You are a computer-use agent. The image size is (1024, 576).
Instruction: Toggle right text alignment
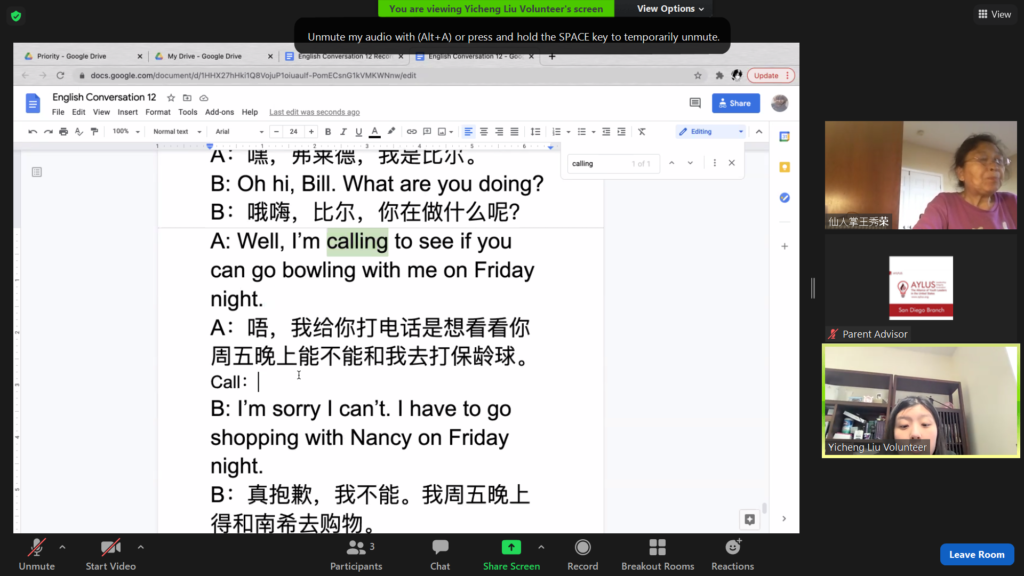click(x=500, y=132)
